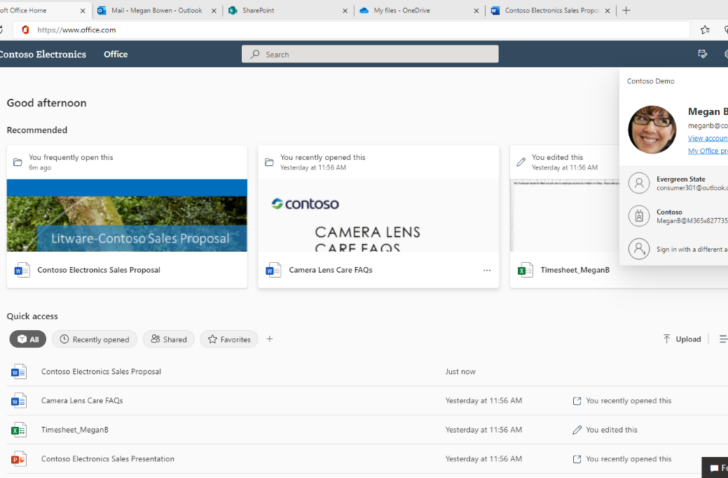728x478 pixels.
Task: Open the Camera Lens Care FAQs card thumbnail
Action: 378,215
